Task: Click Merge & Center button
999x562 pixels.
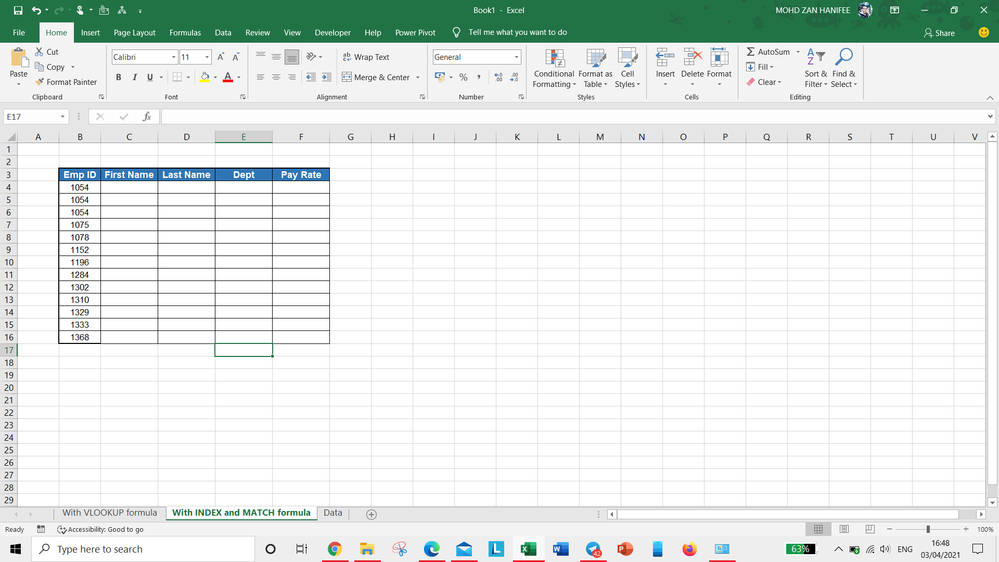Action: (376, 77)
